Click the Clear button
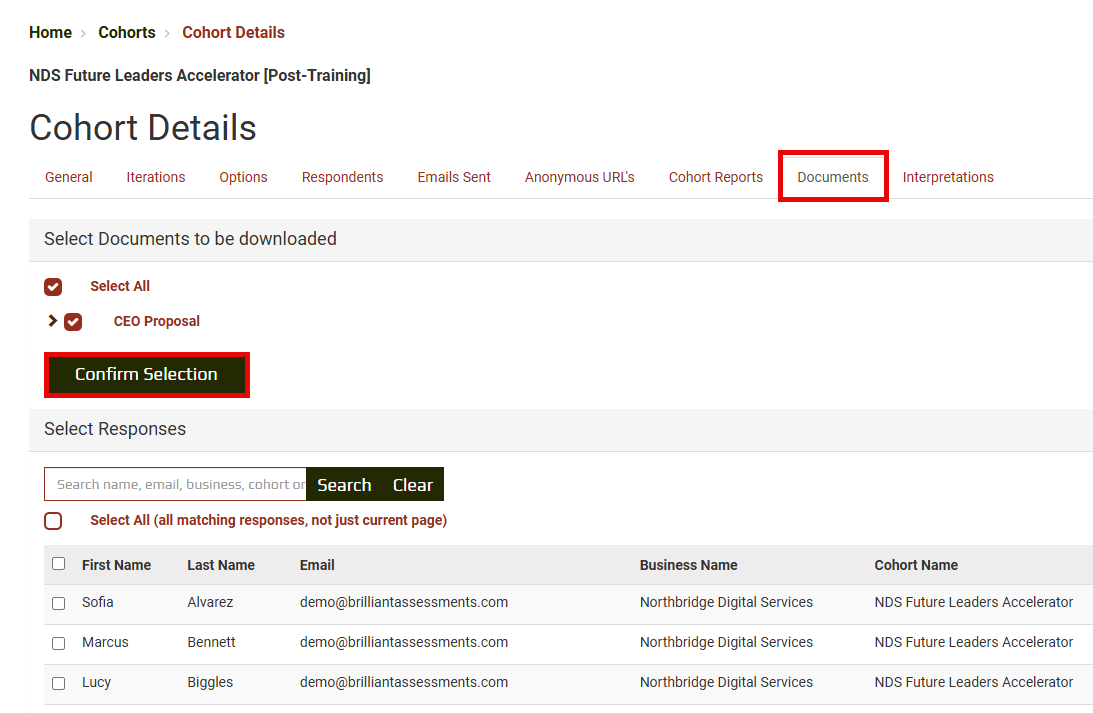 click(412, 485)
